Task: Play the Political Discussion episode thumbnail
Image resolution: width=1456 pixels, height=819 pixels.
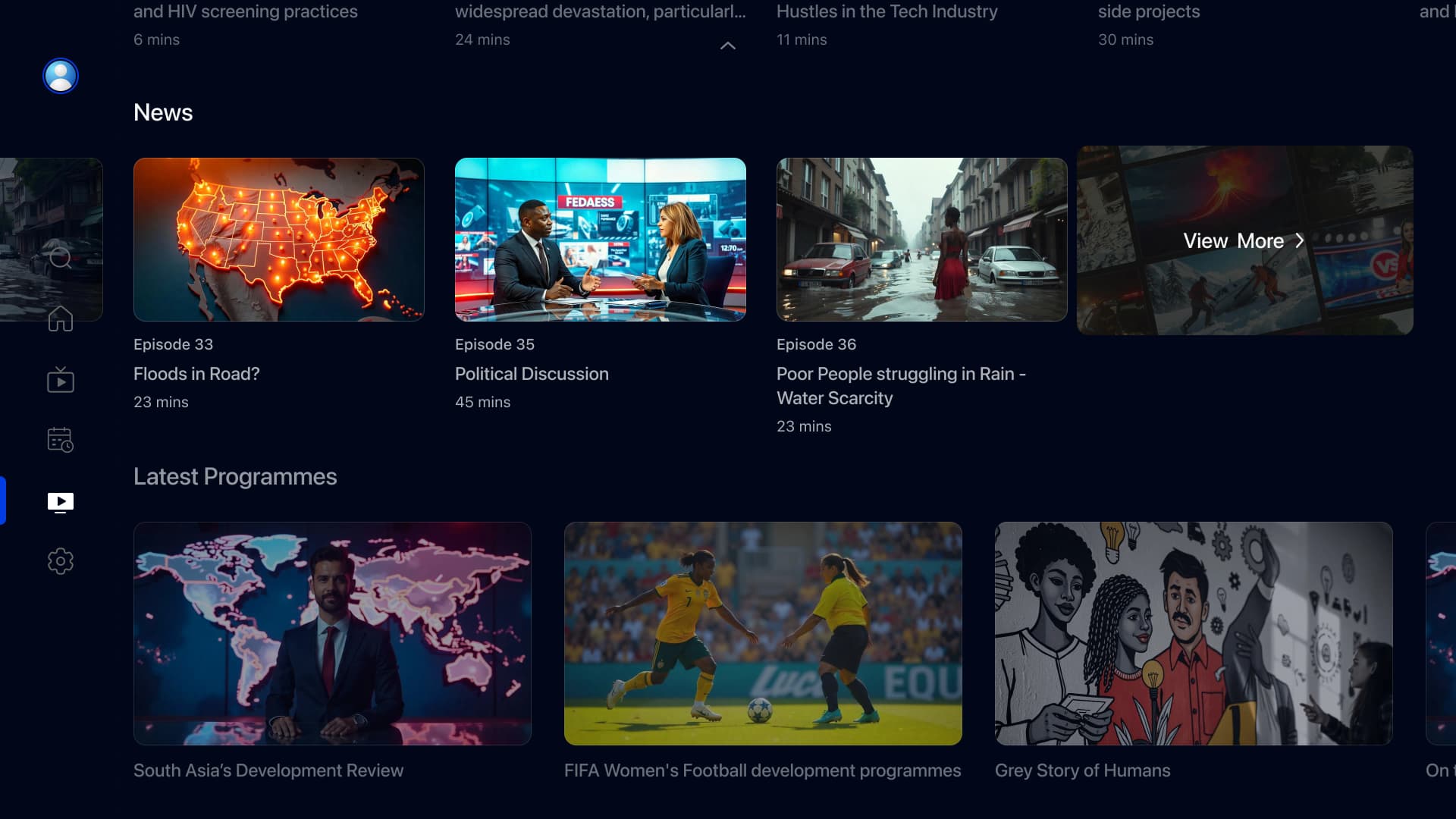Action: pos(600,240)
